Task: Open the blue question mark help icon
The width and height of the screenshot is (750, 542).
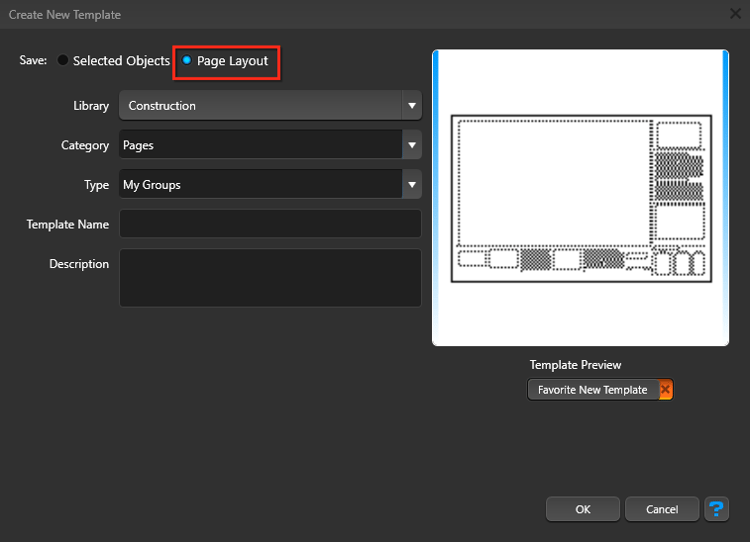Action: pos(716,509)
